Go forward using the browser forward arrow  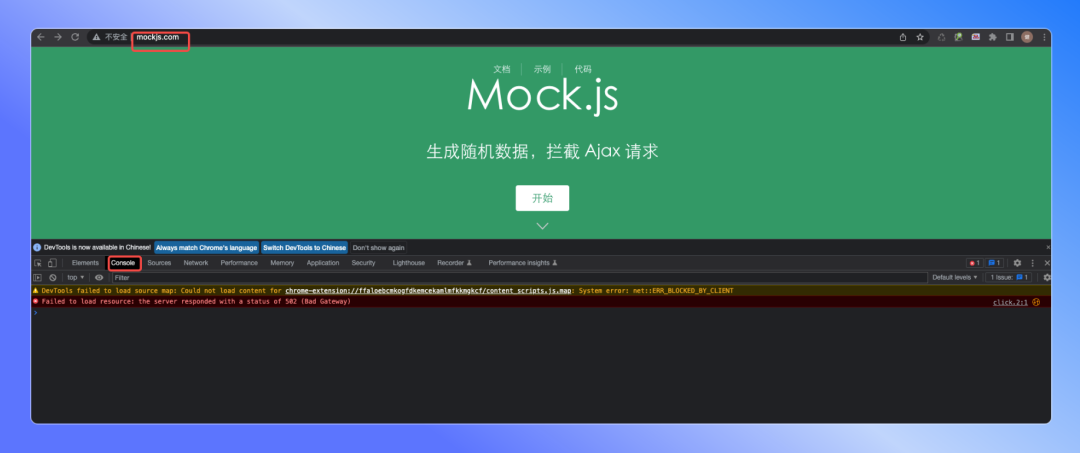tap(58, 37)
